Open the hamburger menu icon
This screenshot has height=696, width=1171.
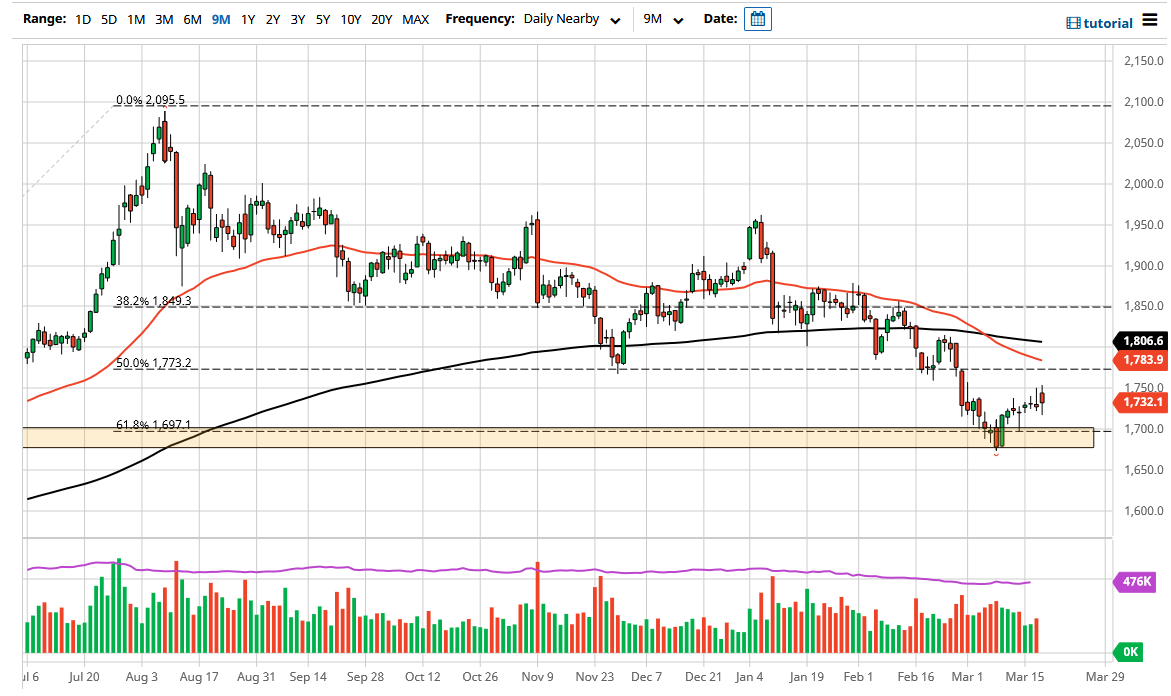pos(1149,22)
